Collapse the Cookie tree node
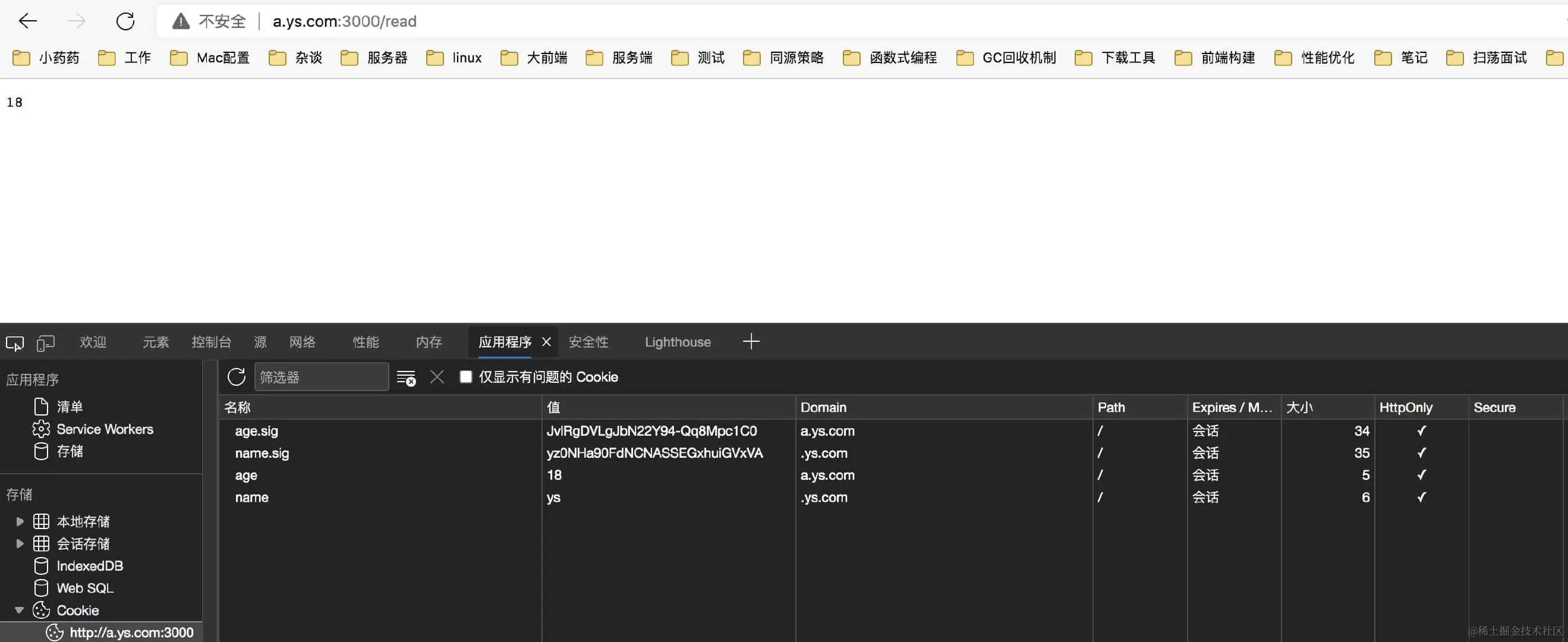The width and height of the screenshot is (1568, 642). point(20,610)
